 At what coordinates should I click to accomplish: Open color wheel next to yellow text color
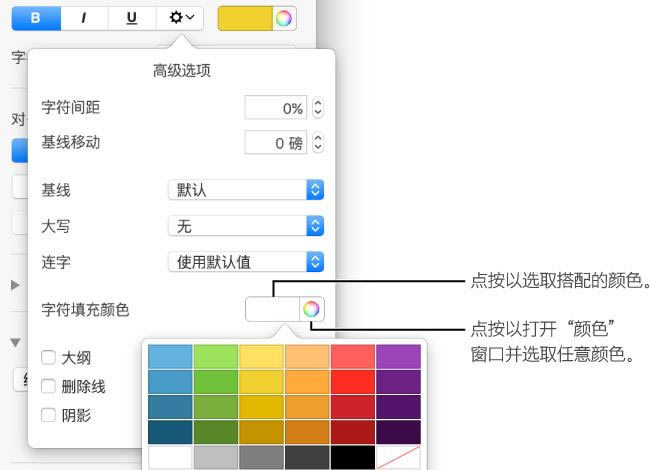pos(284,18)
